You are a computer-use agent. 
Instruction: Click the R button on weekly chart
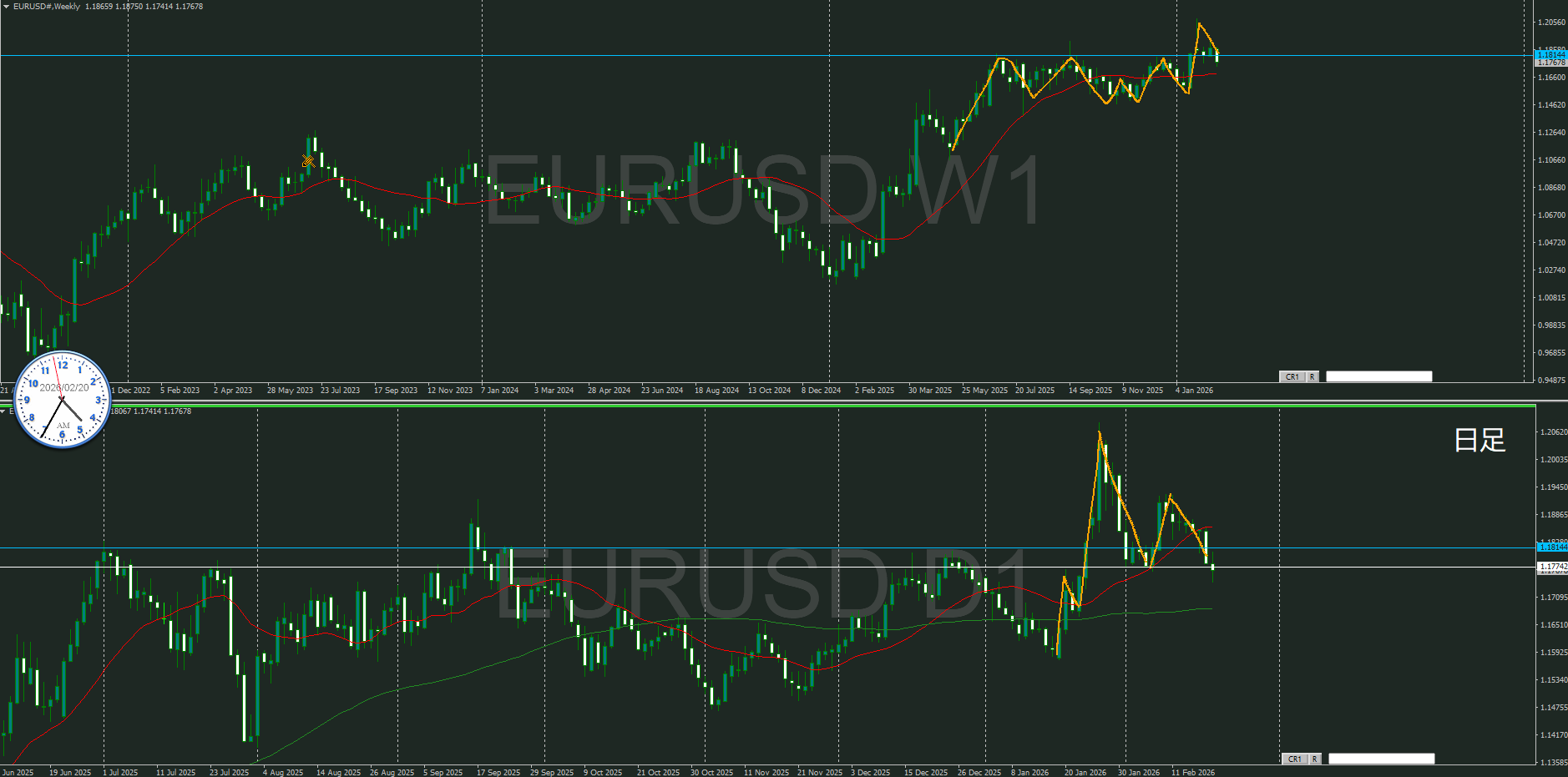1312,377
